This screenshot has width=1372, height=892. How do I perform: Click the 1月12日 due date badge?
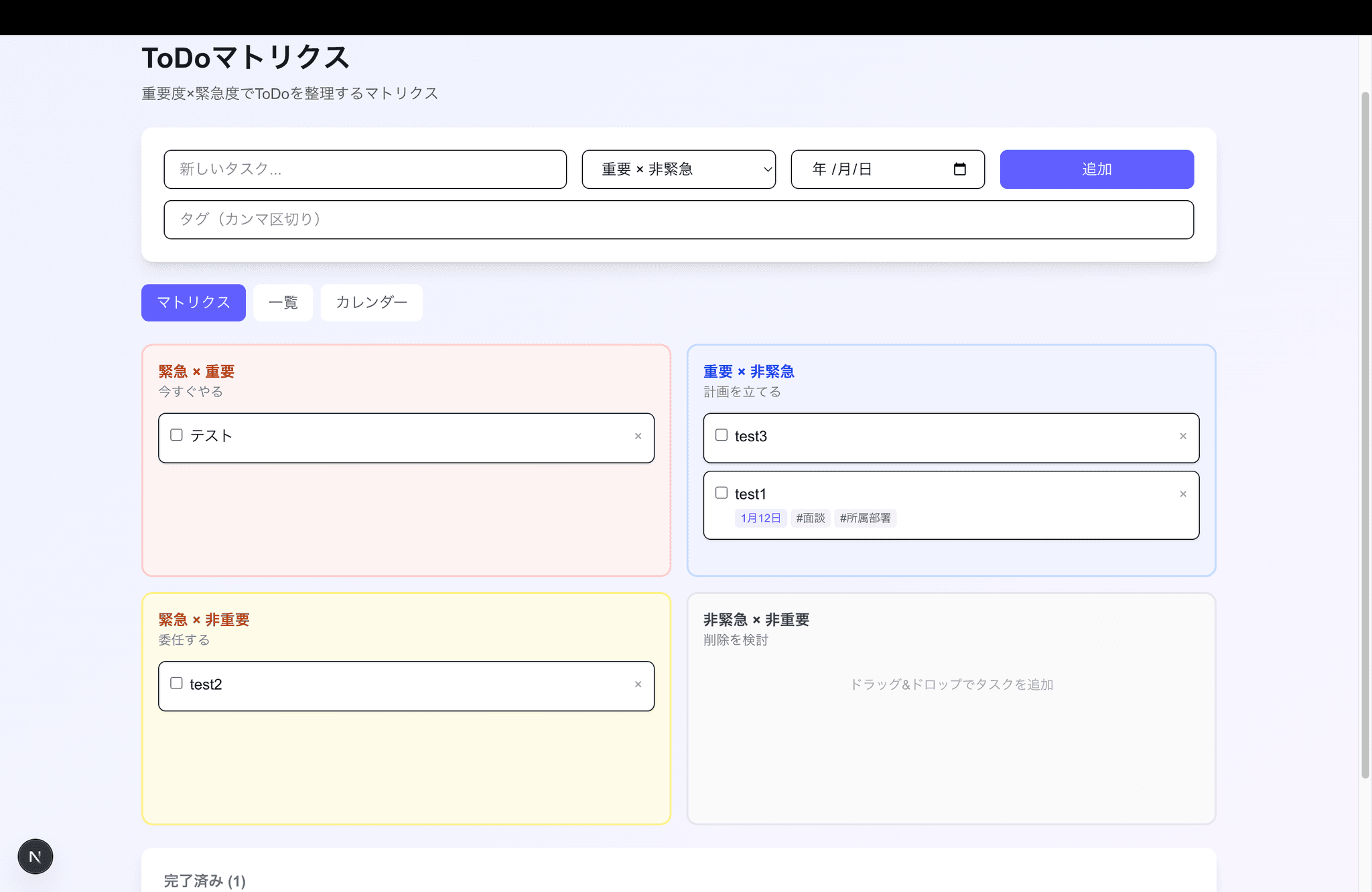point(760,518)
